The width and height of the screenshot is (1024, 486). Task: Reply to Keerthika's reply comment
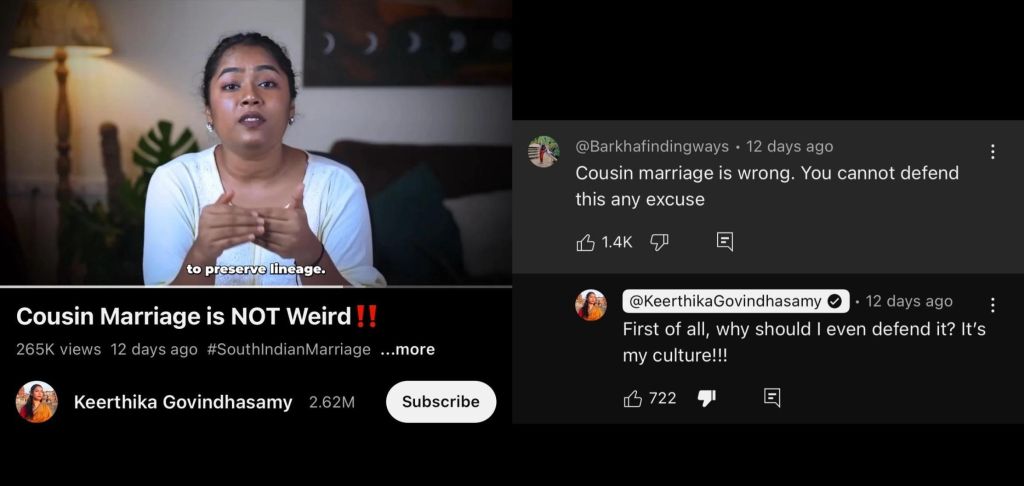pos(772,398)
